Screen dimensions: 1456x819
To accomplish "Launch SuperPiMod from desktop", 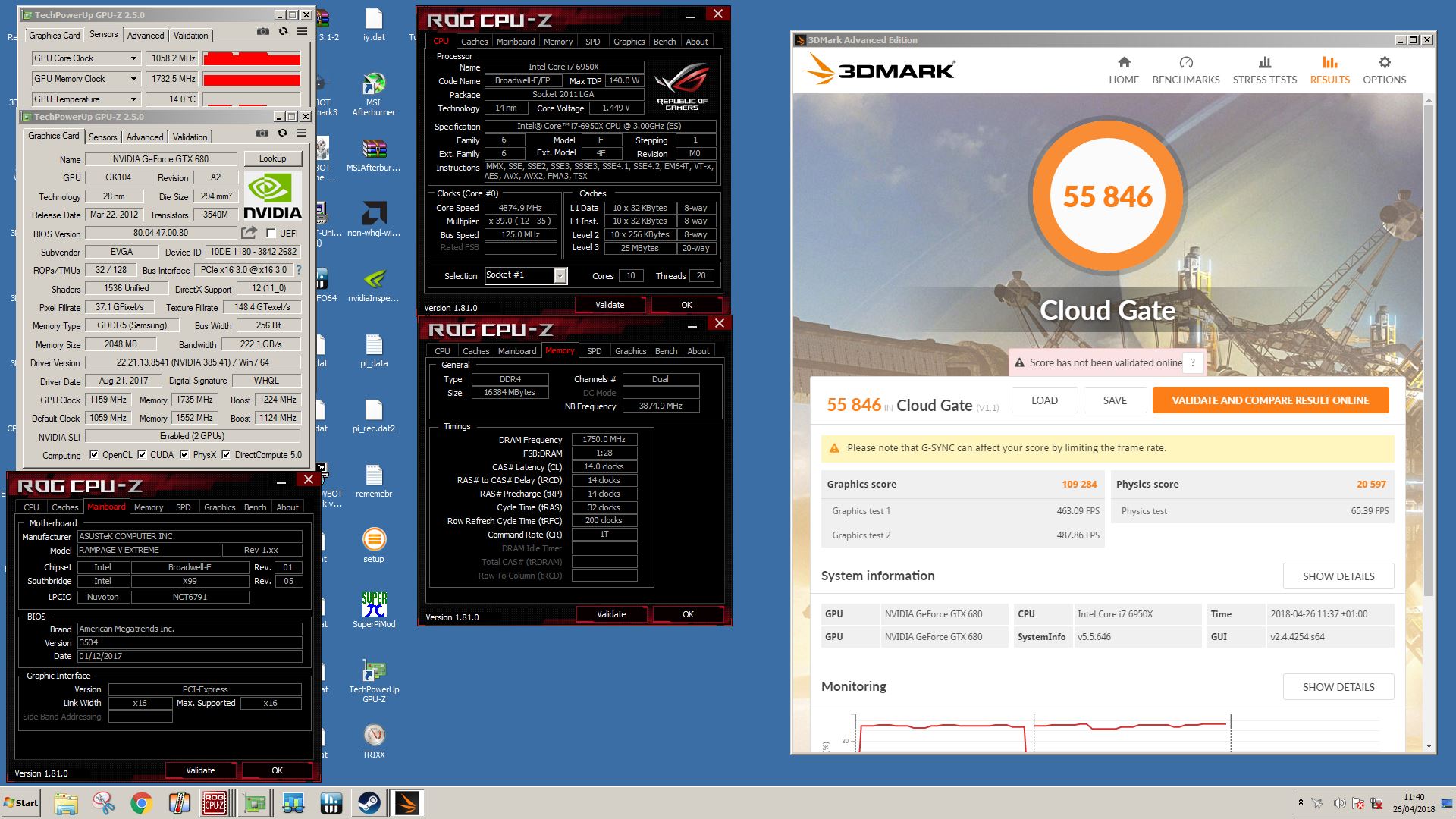I will [374, 610].
